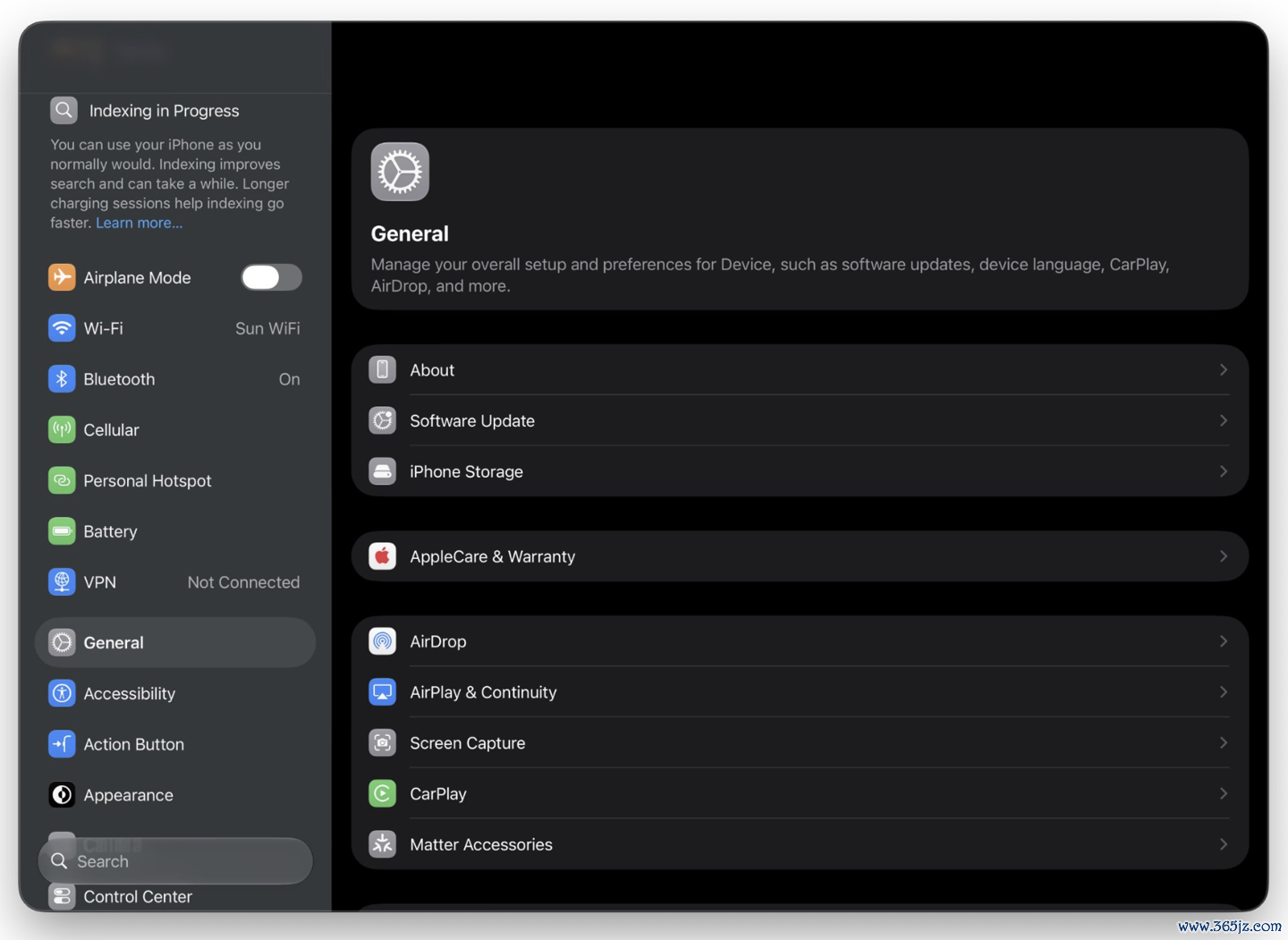The height and width of the screenshot is (940, 1288).
Task: Click the Airplane Mode label
Action: click(x=137, y=277)
